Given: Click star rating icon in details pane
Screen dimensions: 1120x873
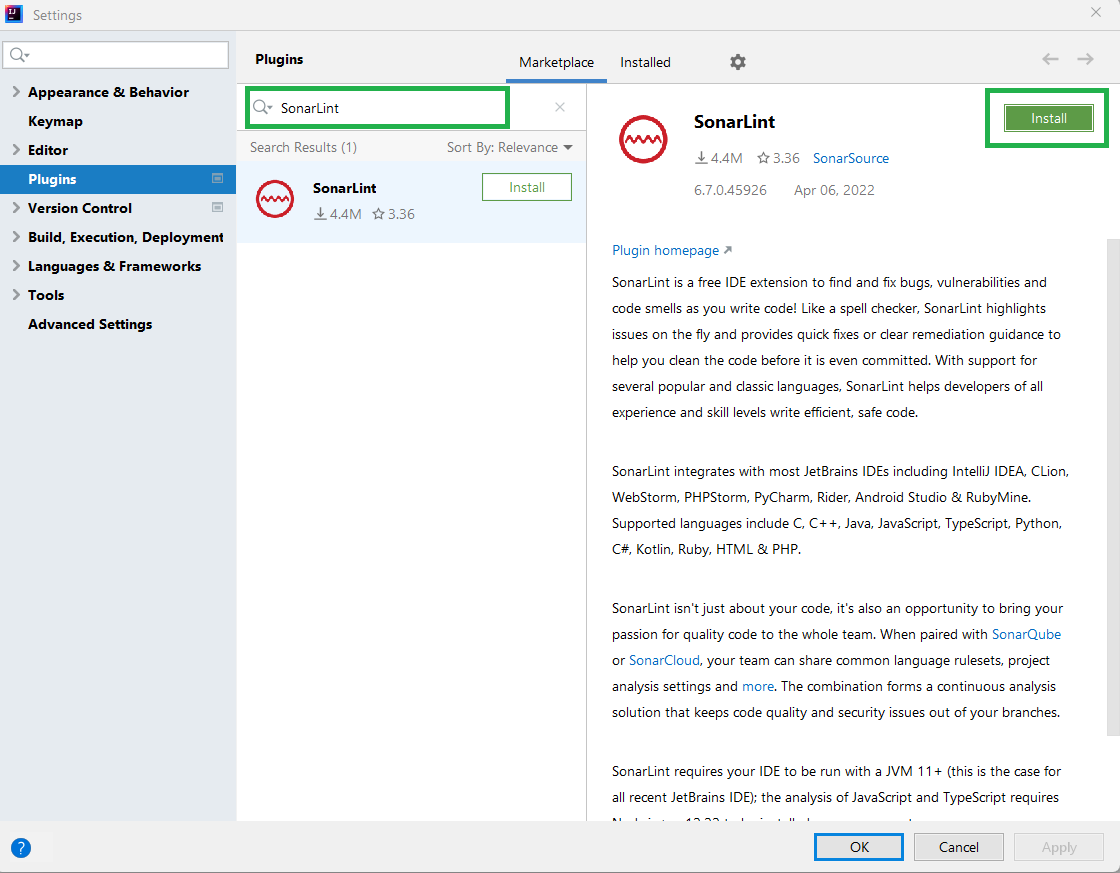Looking at the screenshot, I should click(764, 158).
